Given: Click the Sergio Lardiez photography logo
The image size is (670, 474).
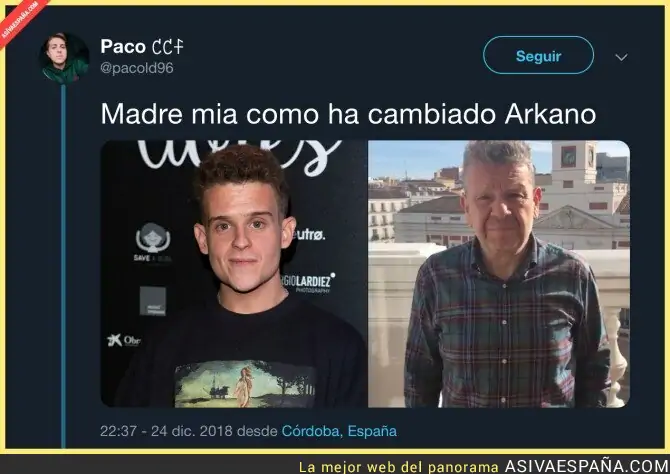Looking at the screenshot, I should pyautogui.click(x=308, y=283).
